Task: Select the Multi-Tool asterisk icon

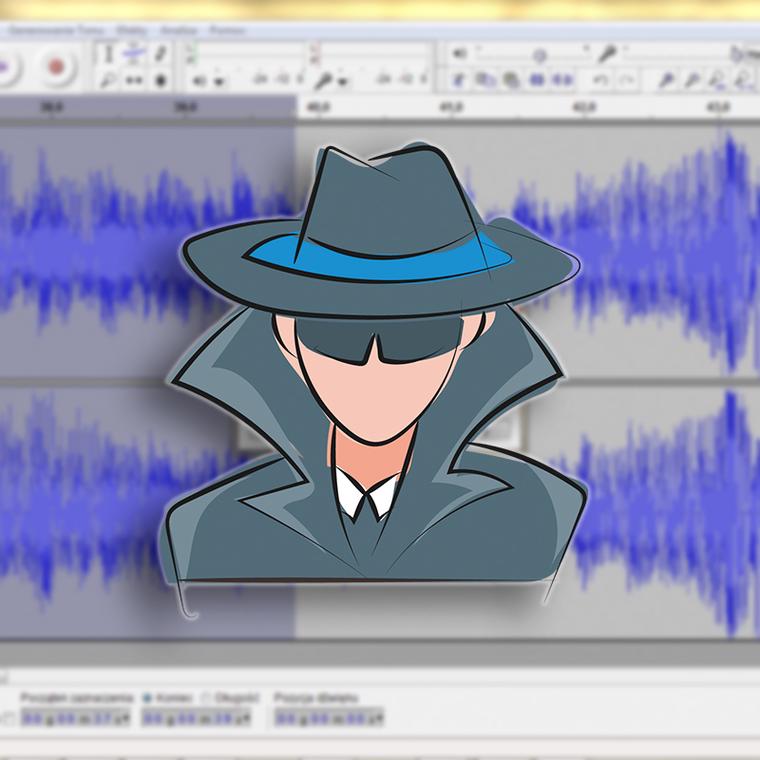Action: pyautogui.click(x=160, y=81)
